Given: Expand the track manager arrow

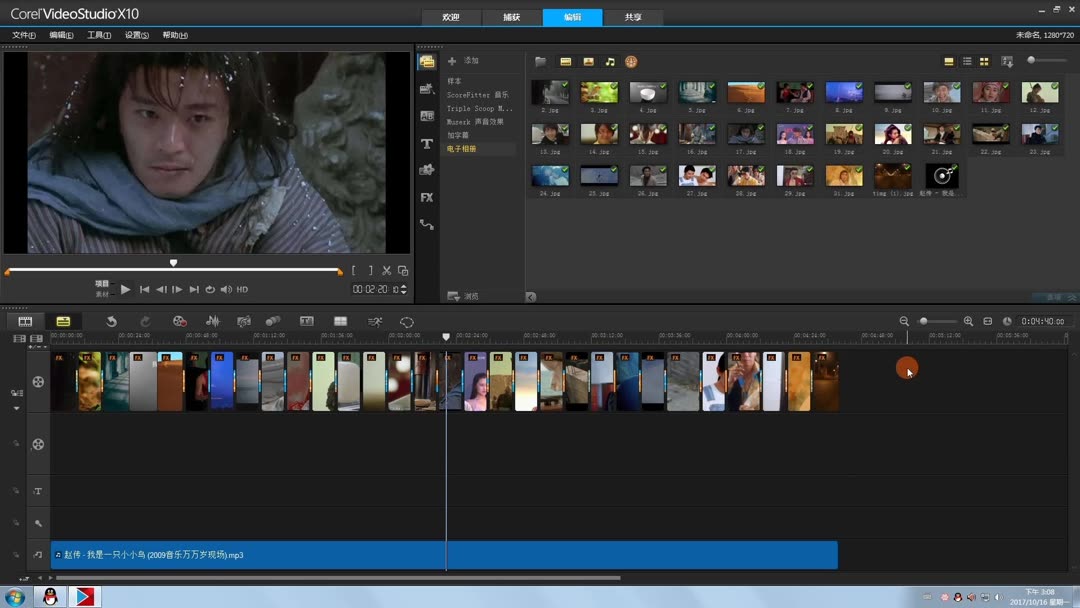Looking at the screenshot, I should click(x=16, y=408).
